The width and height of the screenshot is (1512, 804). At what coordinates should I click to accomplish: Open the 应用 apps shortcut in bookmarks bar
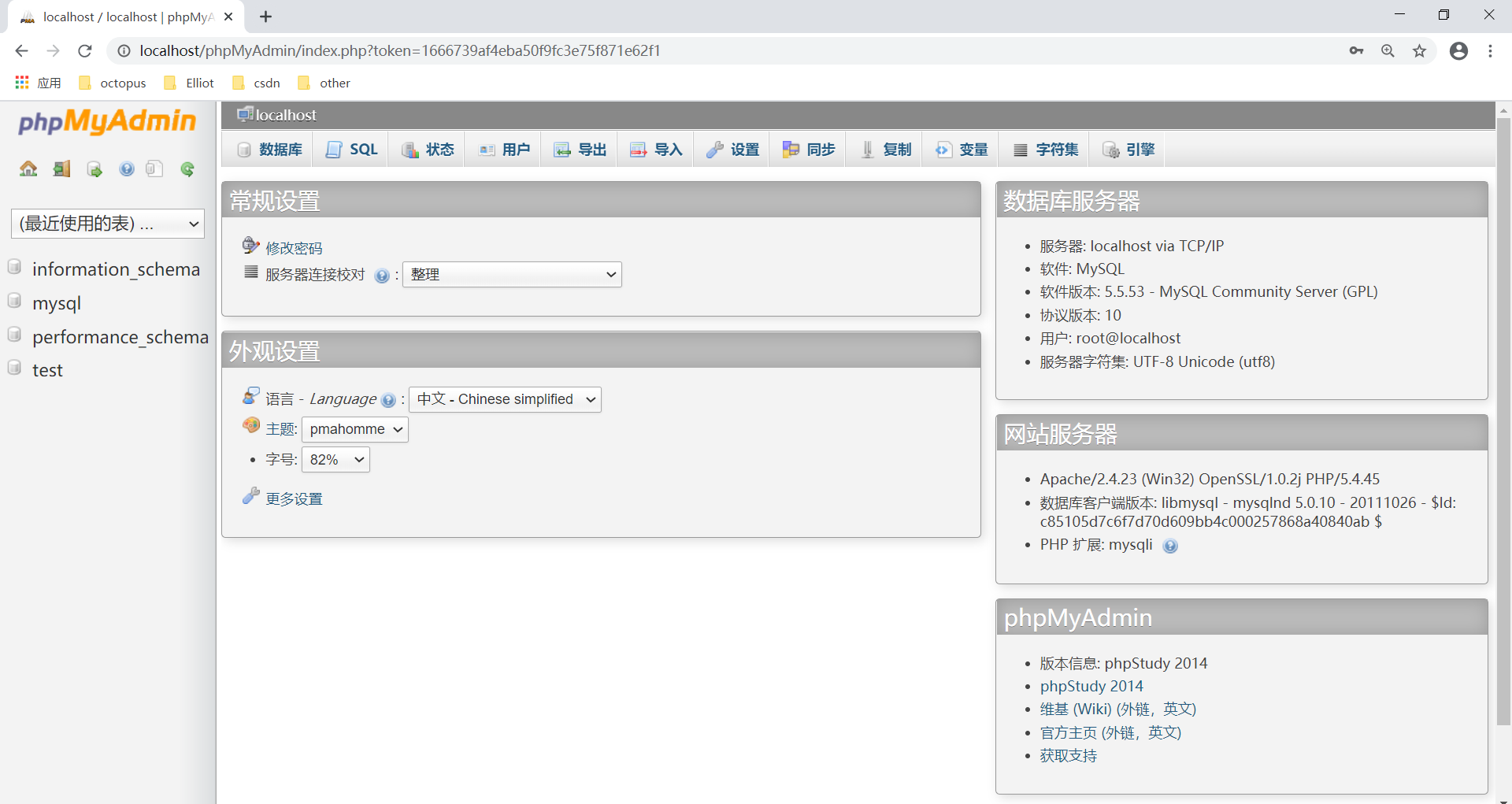(38, 83)
